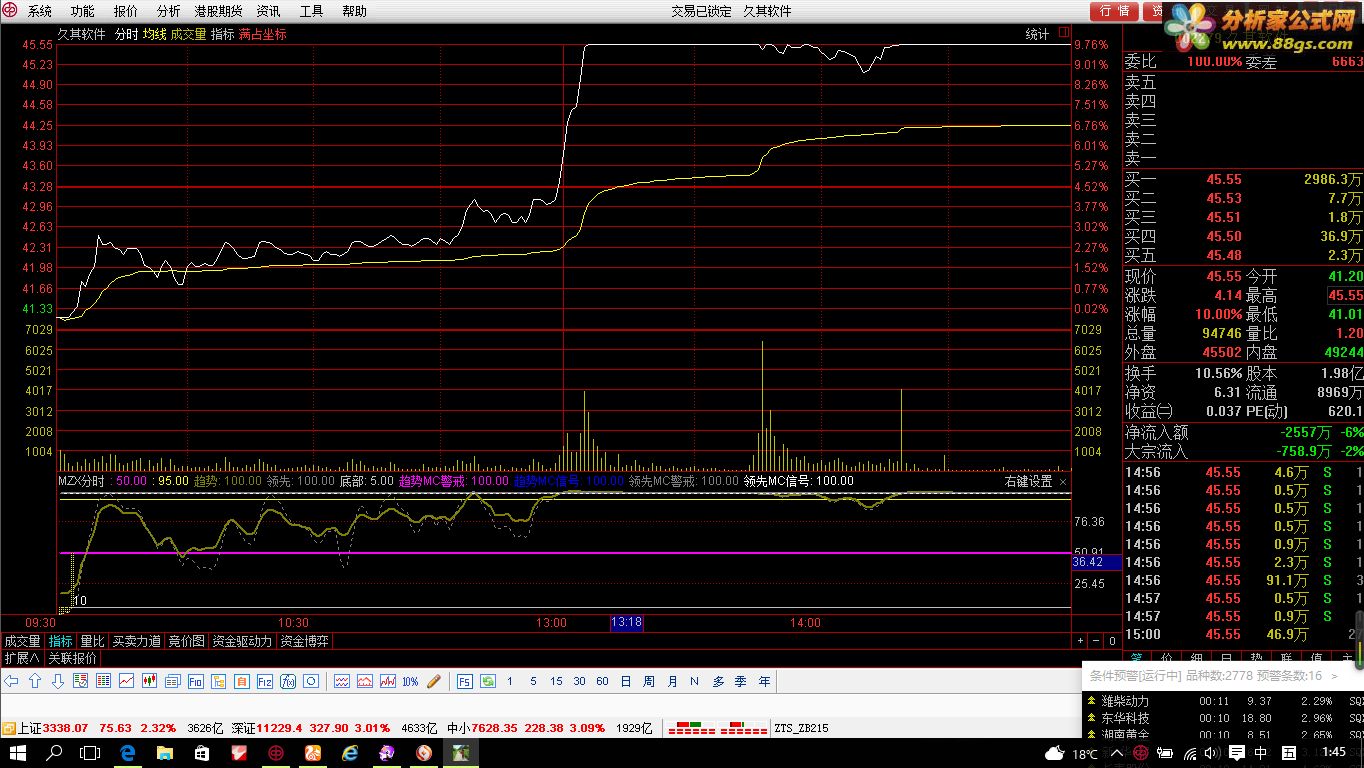
Task: Click 右键设置 in indicator panel
Action: click(x=1028, y=481)
